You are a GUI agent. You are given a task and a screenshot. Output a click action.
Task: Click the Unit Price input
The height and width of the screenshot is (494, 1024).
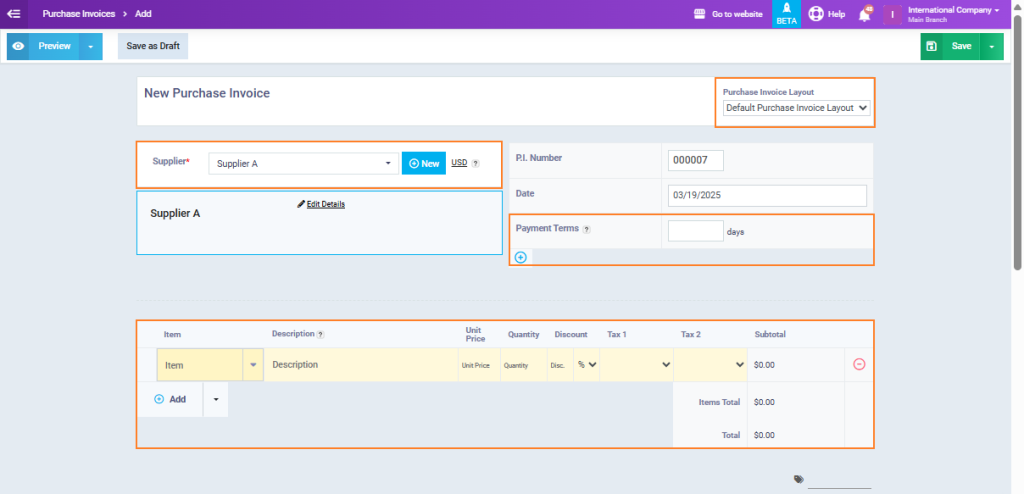[479, 365]
